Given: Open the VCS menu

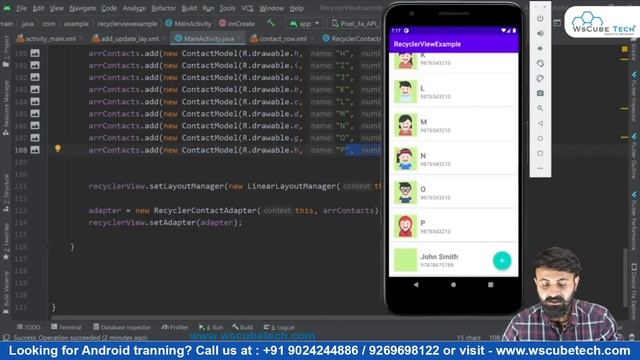Looking at the screenshot, I should pos(247,8).
